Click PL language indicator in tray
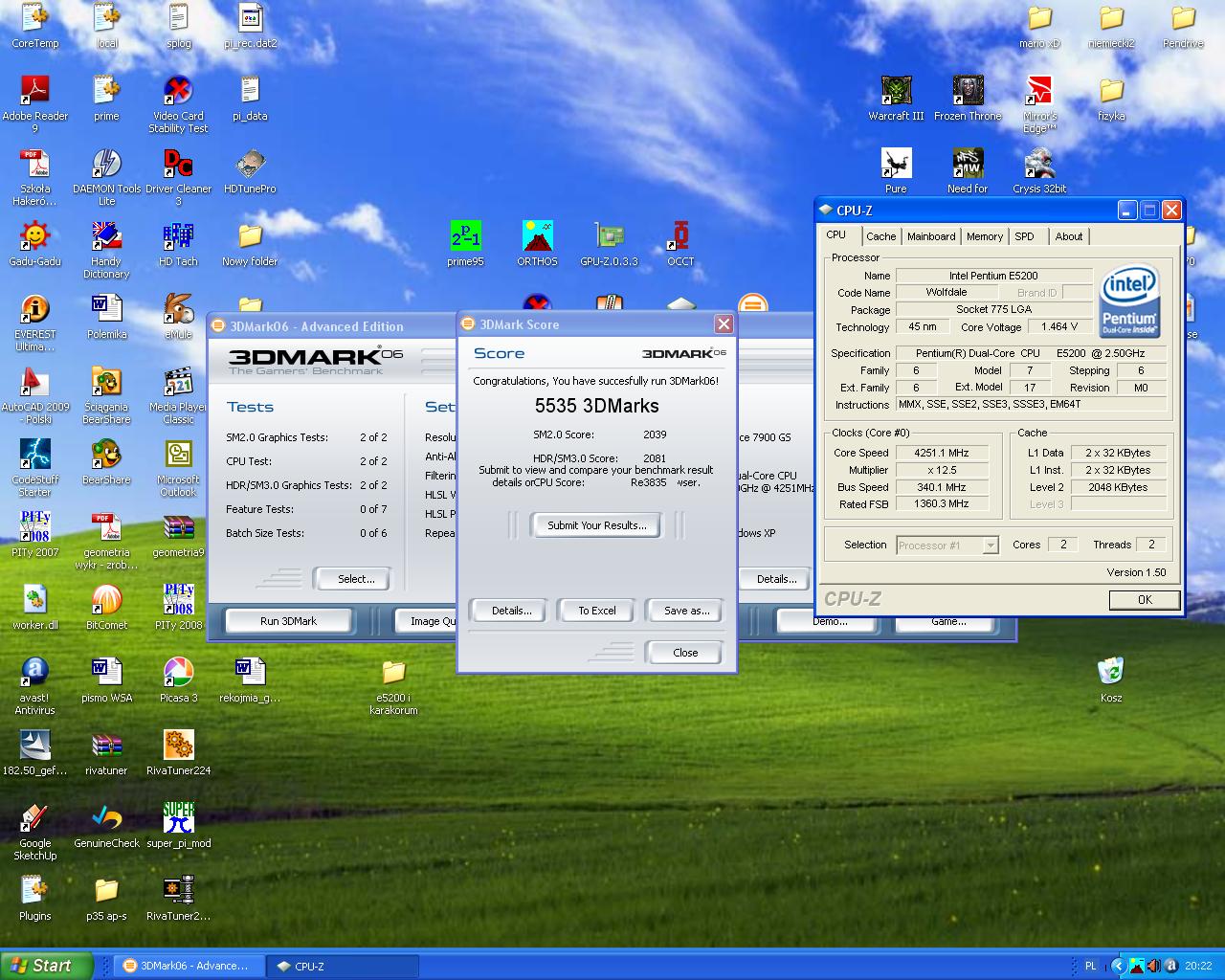The height and width of the screenshot is (980, 1225). (x=1090, y=966)
